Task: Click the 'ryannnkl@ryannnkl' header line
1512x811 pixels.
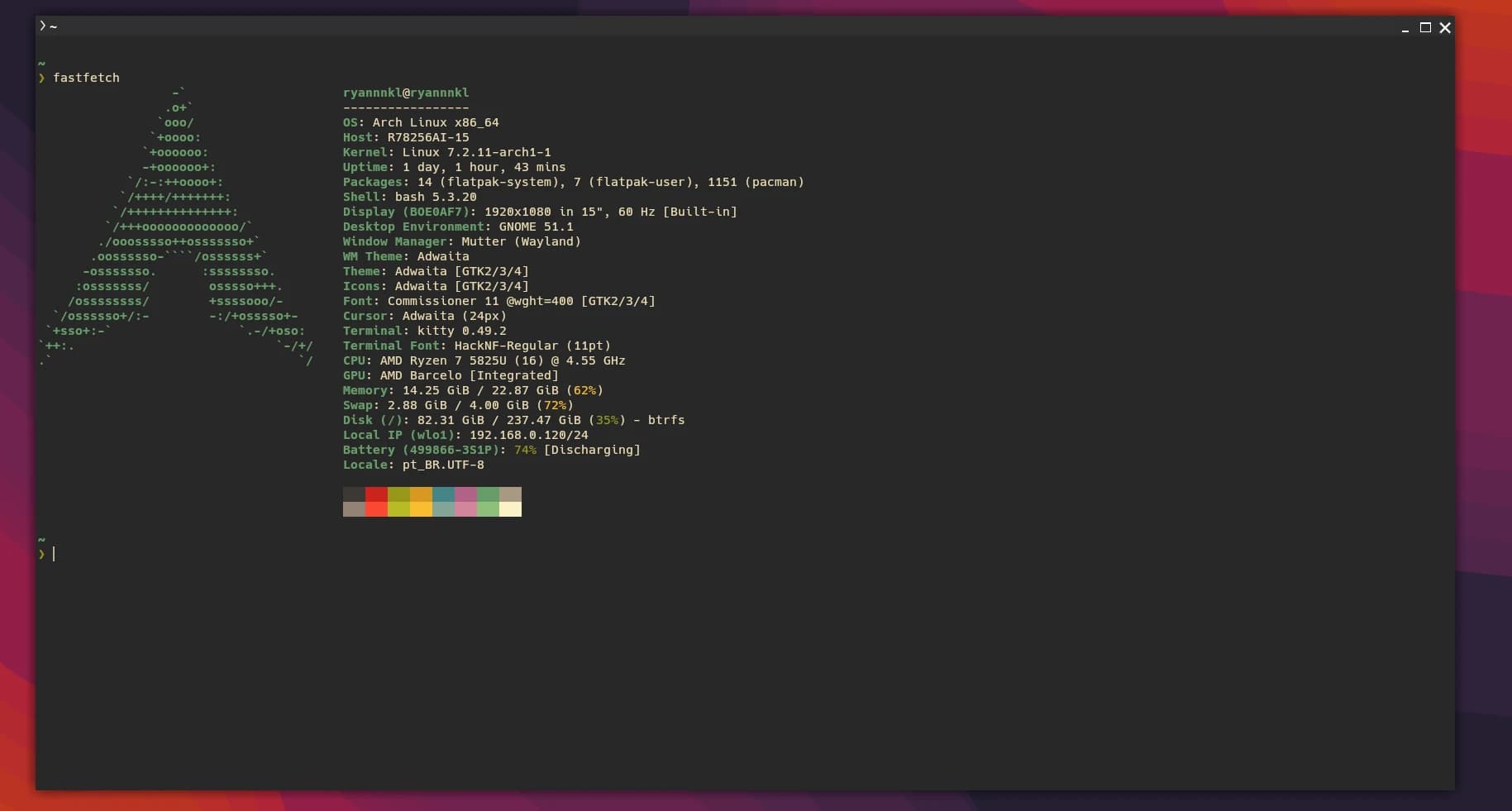Action: [406, 93]
